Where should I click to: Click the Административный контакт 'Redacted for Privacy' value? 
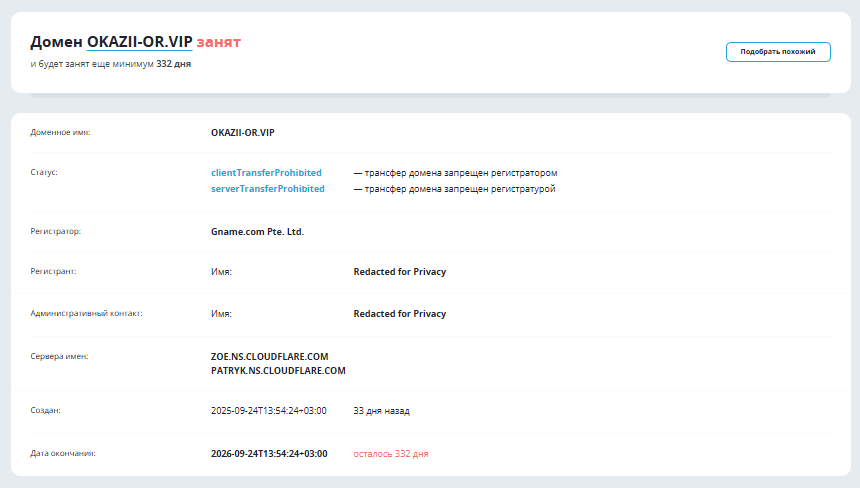click(x=399, y=313)
